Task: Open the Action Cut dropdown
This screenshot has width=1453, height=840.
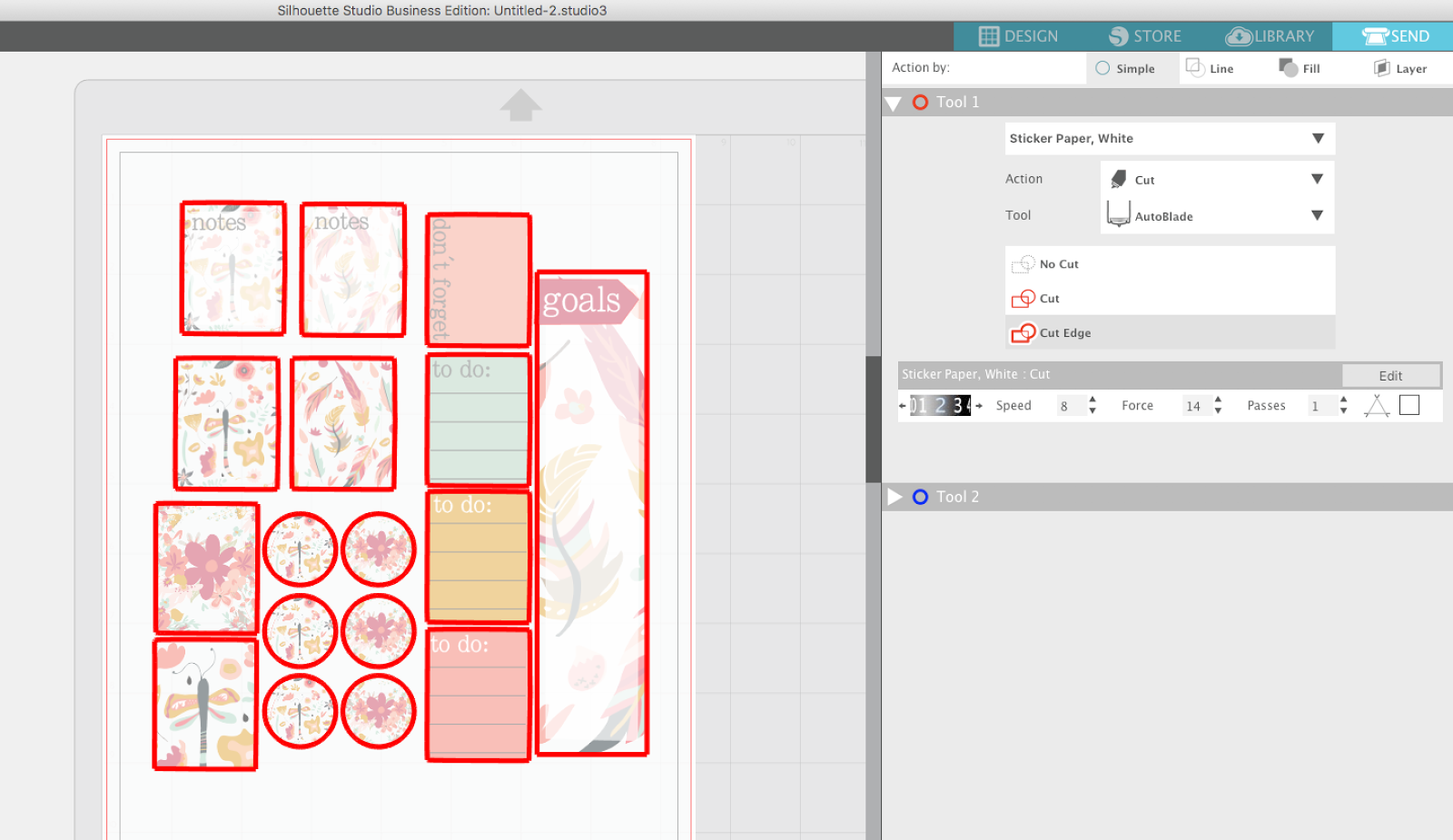Action: [1218, 180]
